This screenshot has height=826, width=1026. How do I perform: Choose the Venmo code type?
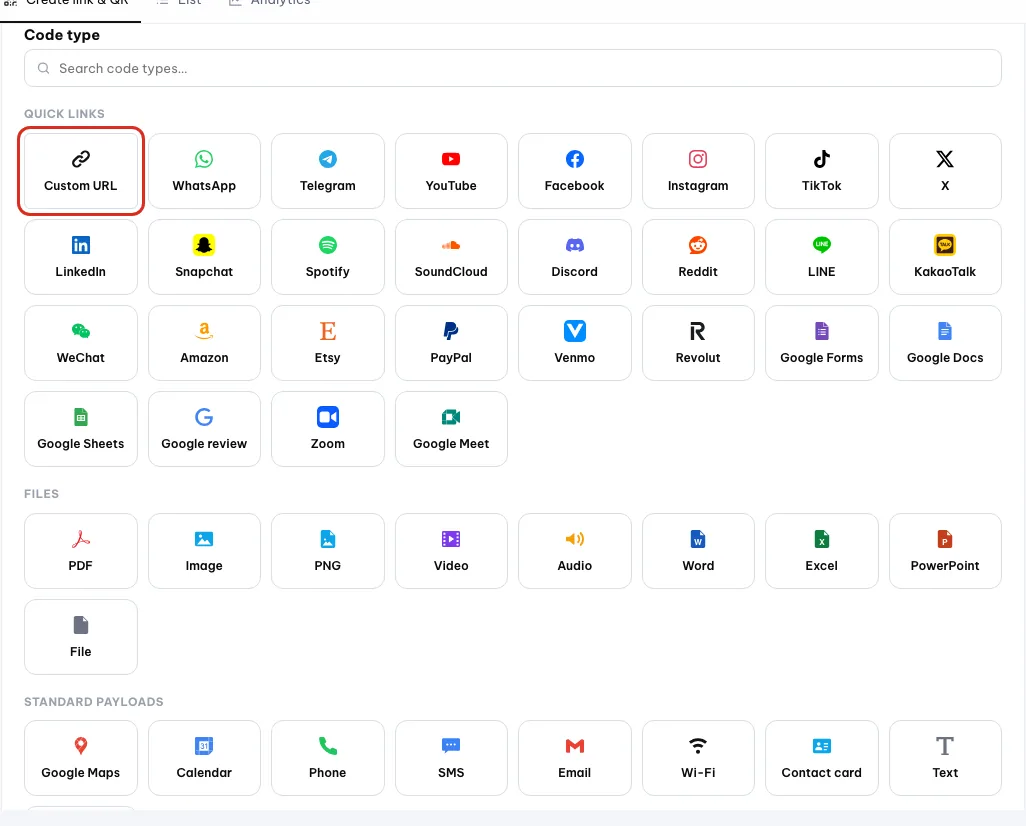575,343
